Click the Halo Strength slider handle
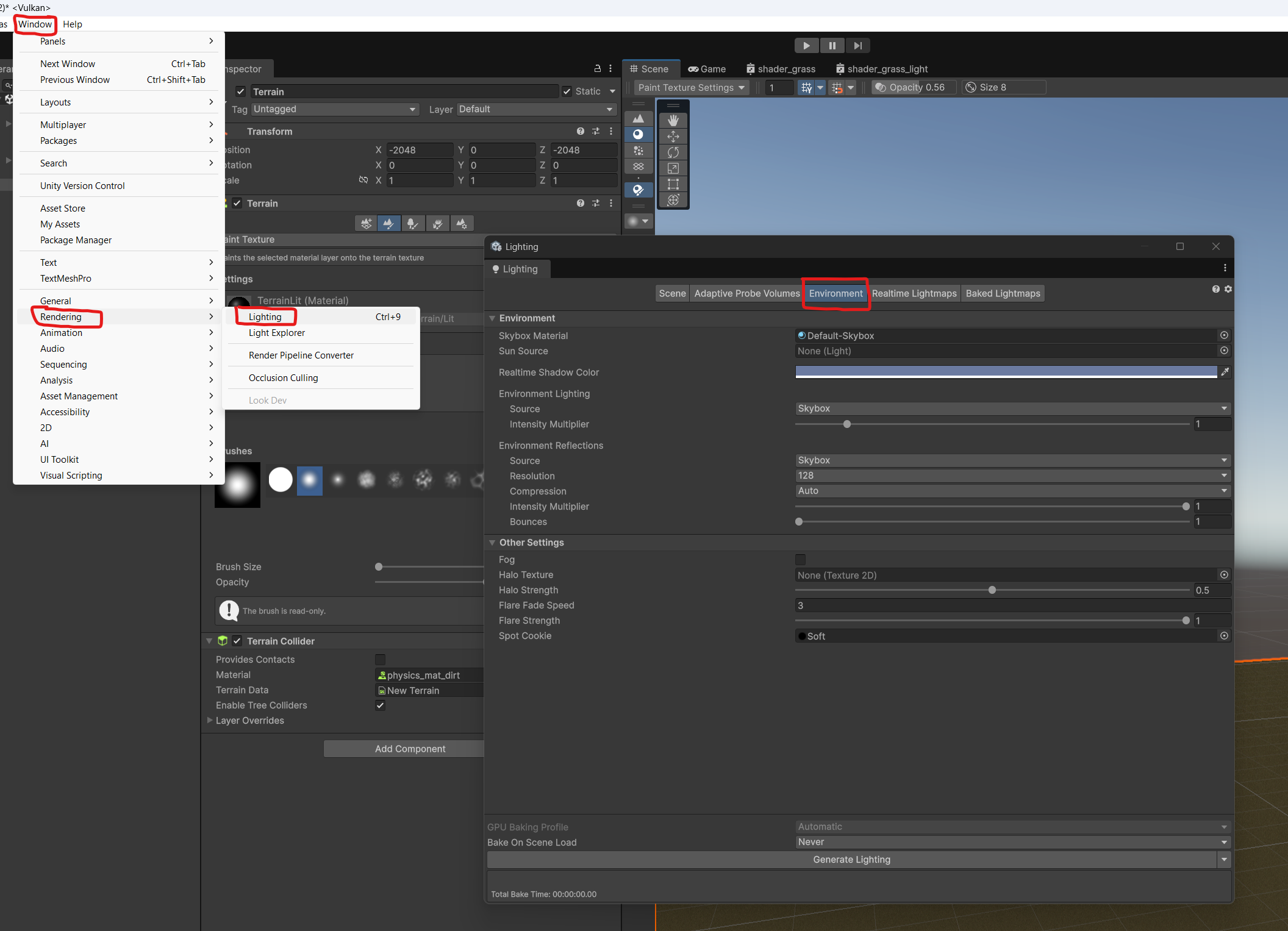 [x=992, y=590]
